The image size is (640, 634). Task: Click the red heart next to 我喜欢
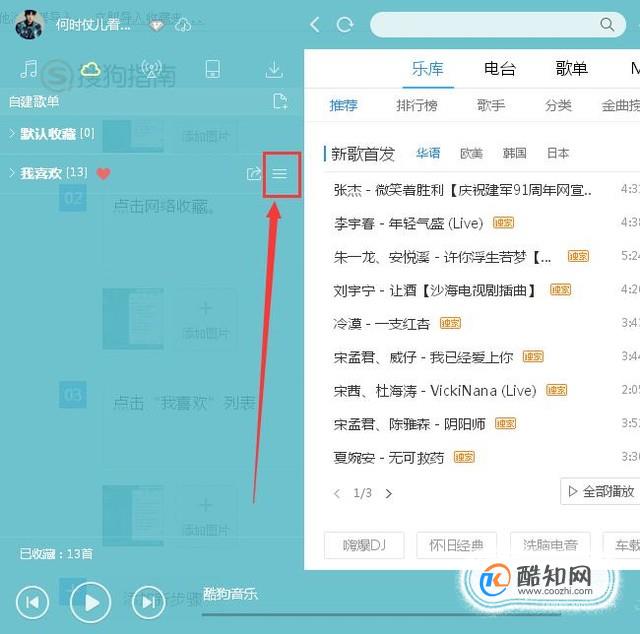pyautogui.click(x=104, y=174)
